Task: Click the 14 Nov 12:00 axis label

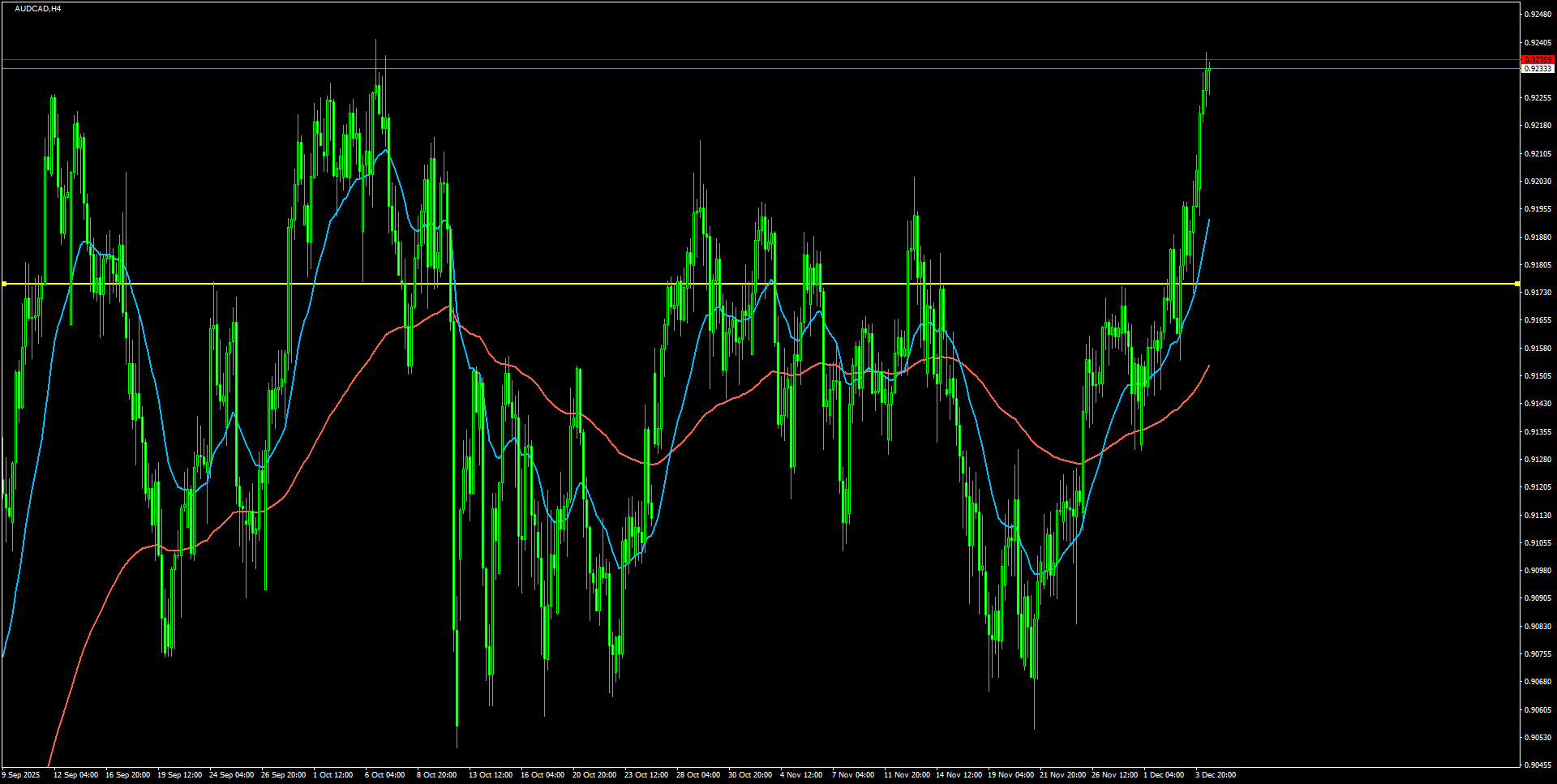Action: [x=957, y=775]
